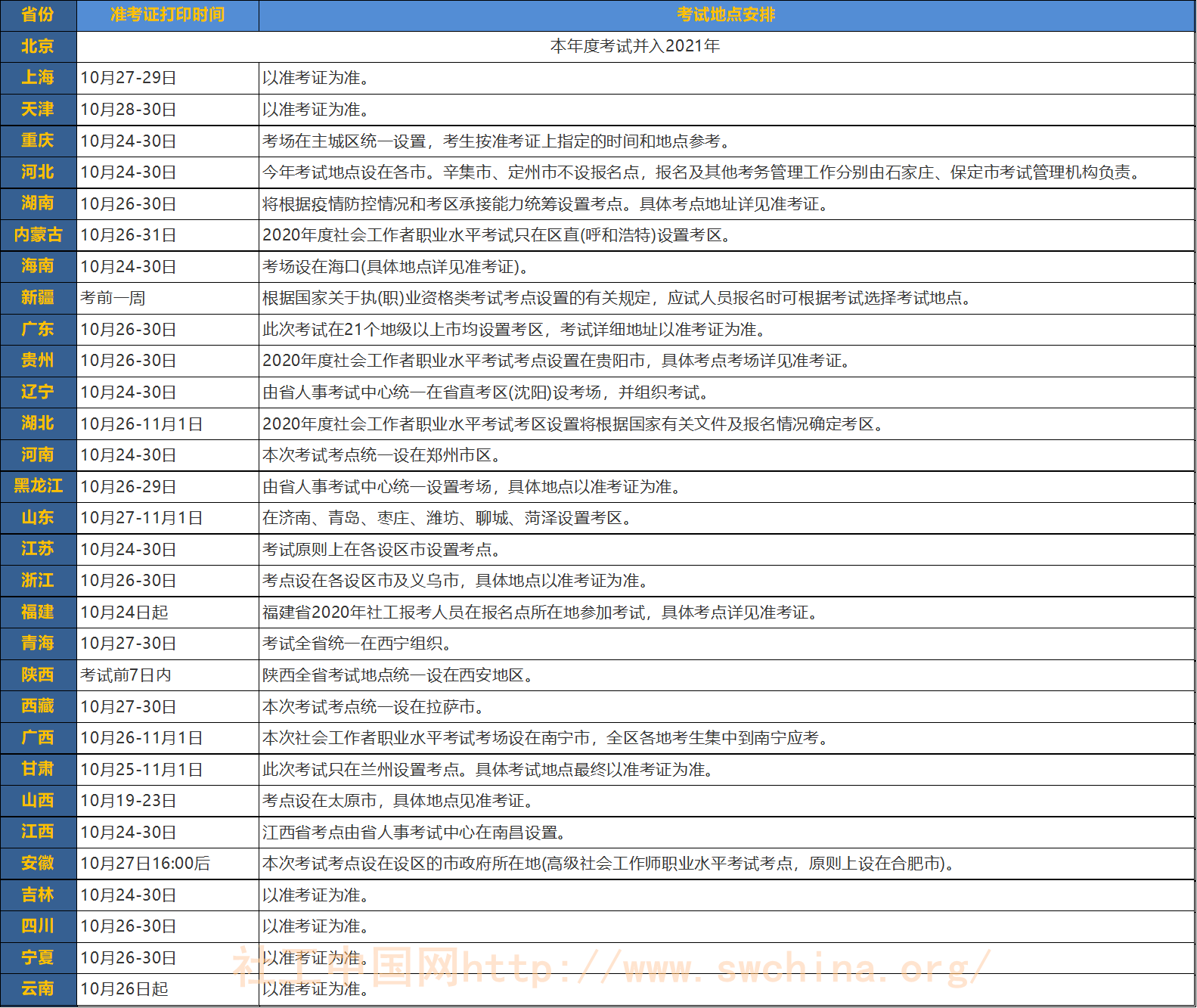This screenshot has width=1197, height=1008.
Task: Select the 内蒙古 province cell
Action: [x=38, y=235]
